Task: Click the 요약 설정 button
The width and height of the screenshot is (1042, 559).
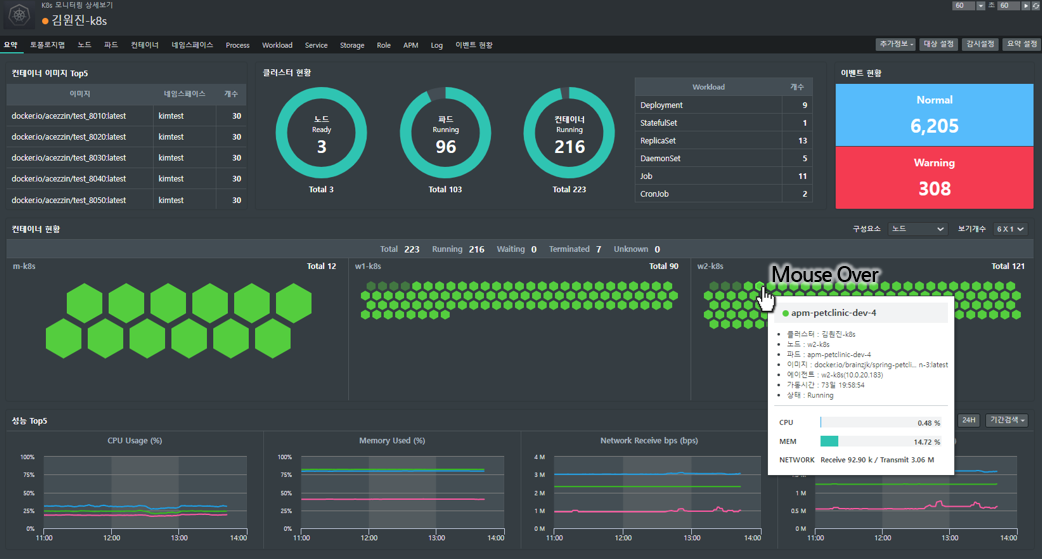Action: [x=1021, y=44]
